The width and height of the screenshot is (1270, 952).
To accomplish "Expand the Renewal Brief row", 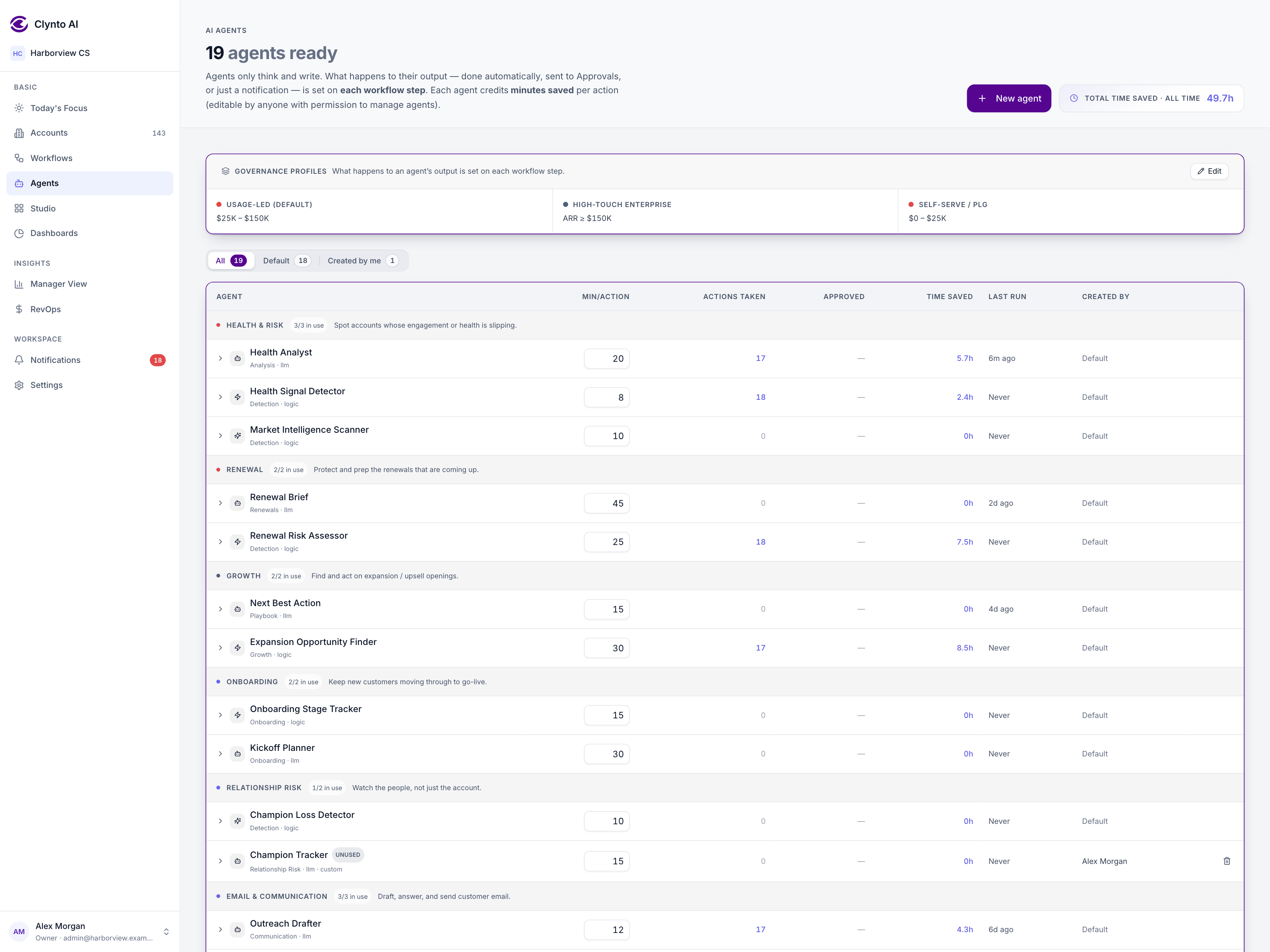I will point(221,503).
